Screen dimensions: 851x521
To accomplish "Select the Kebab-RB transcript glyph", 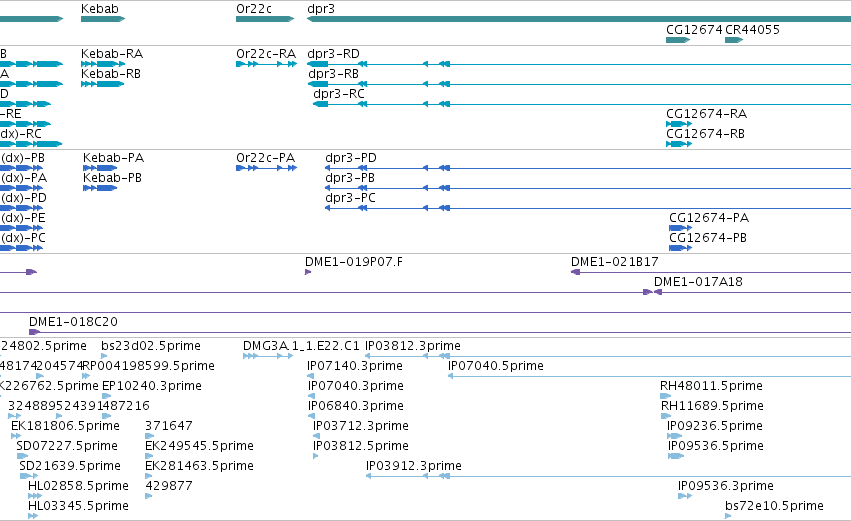I will [x=103, y=84].
